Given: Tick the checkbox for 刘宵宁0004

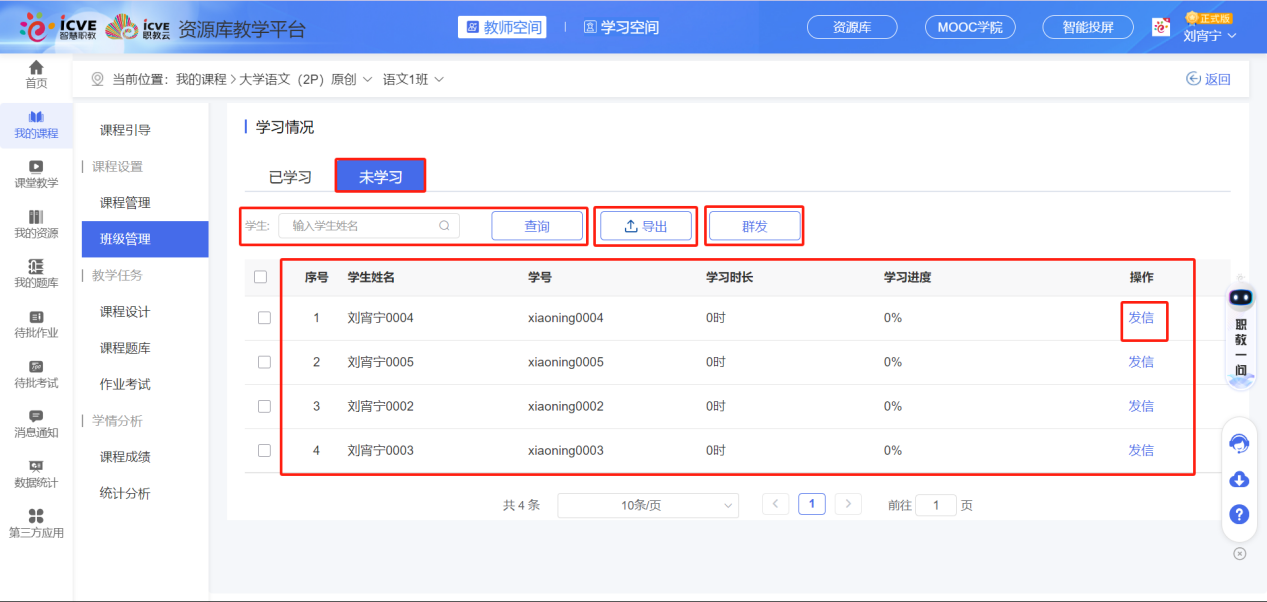Looking at the screenshot, I should (264, 318).
